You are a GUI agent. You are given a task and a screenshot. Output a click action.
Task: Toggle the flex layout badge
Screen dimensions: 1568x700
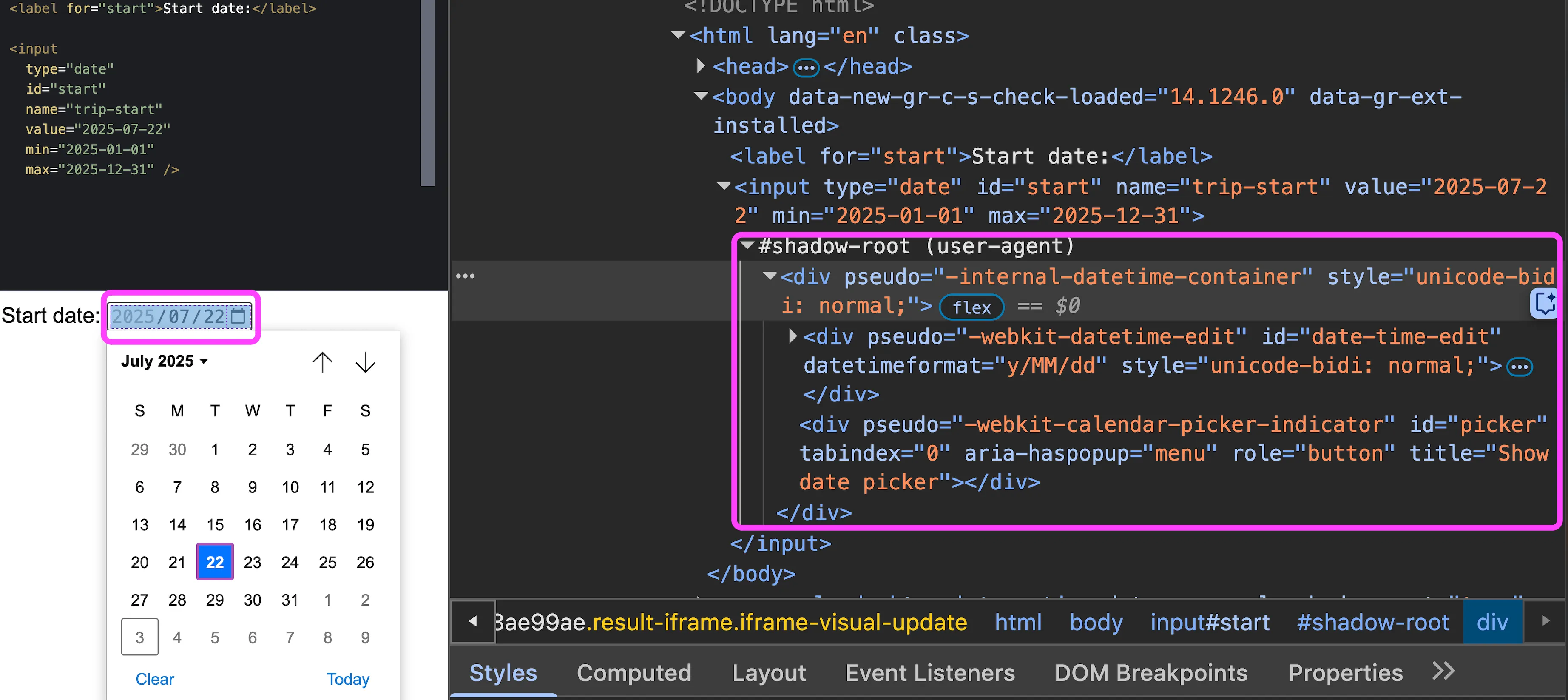(971, 307)
